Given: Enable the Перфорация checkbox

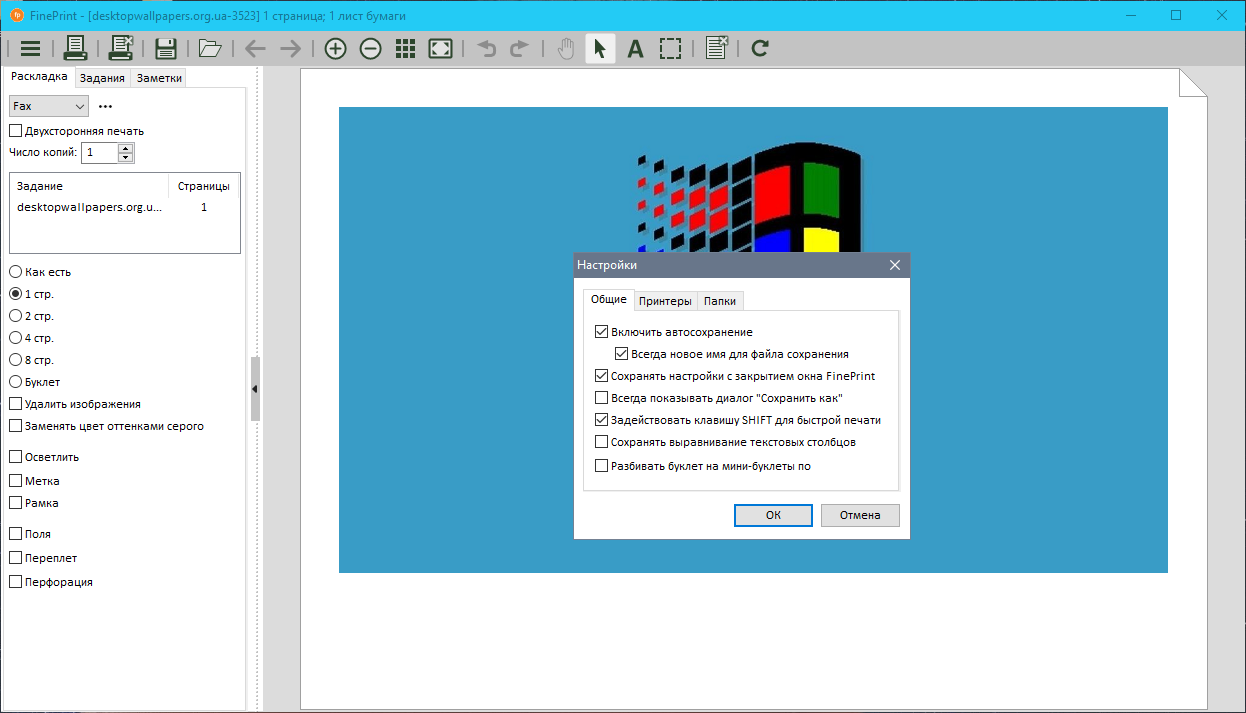Looking at the screenshot, I should pyautogui.click(x=51, y=582).
